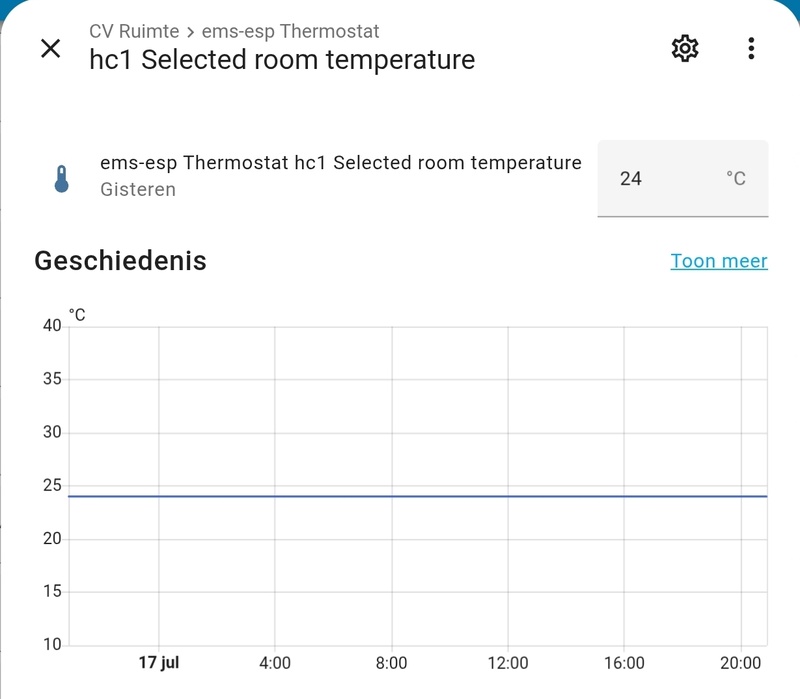Click the blue temperature line in the chart
This screenshot has width=800, height=699.
pos(400,496)
